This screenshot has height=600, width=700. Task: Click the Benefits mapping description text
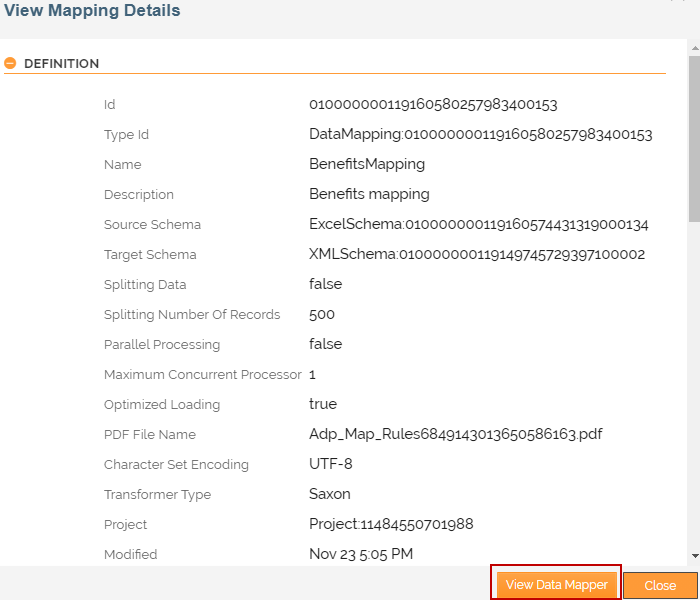(x=369, y=194)
